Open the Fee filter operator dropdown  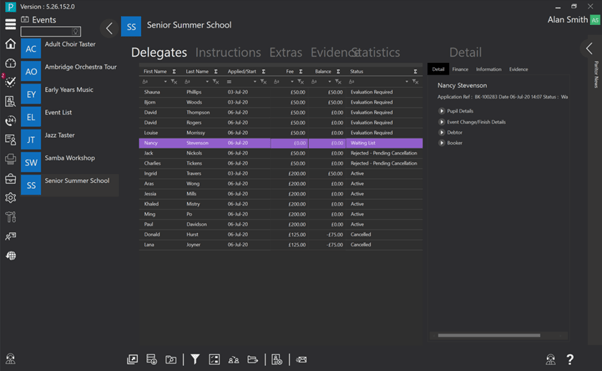pos(292,82)
